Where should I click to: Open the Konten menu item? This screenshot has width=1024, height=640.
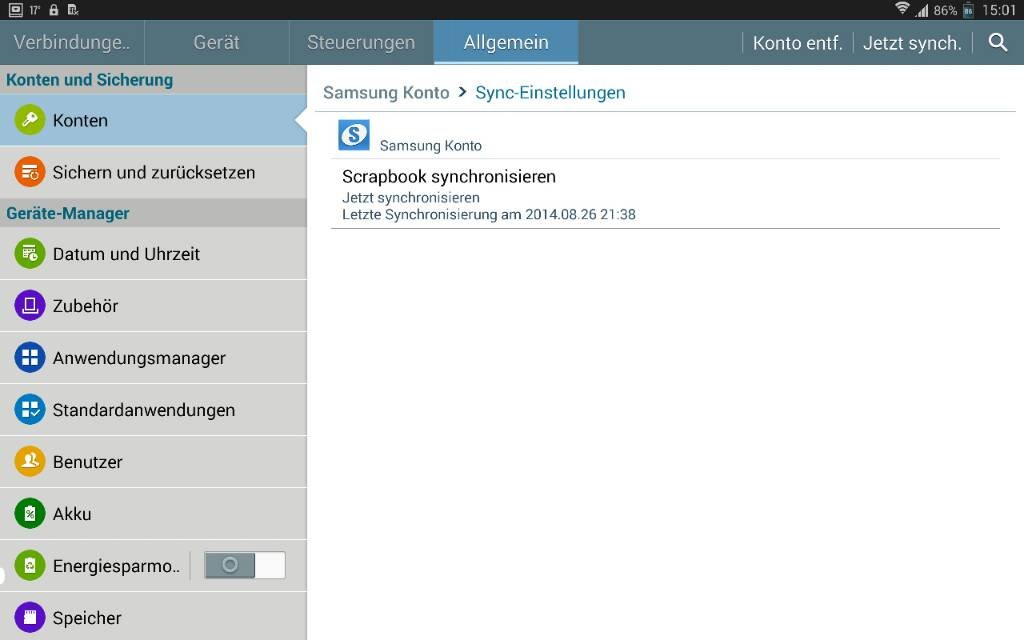click(153, 120)
